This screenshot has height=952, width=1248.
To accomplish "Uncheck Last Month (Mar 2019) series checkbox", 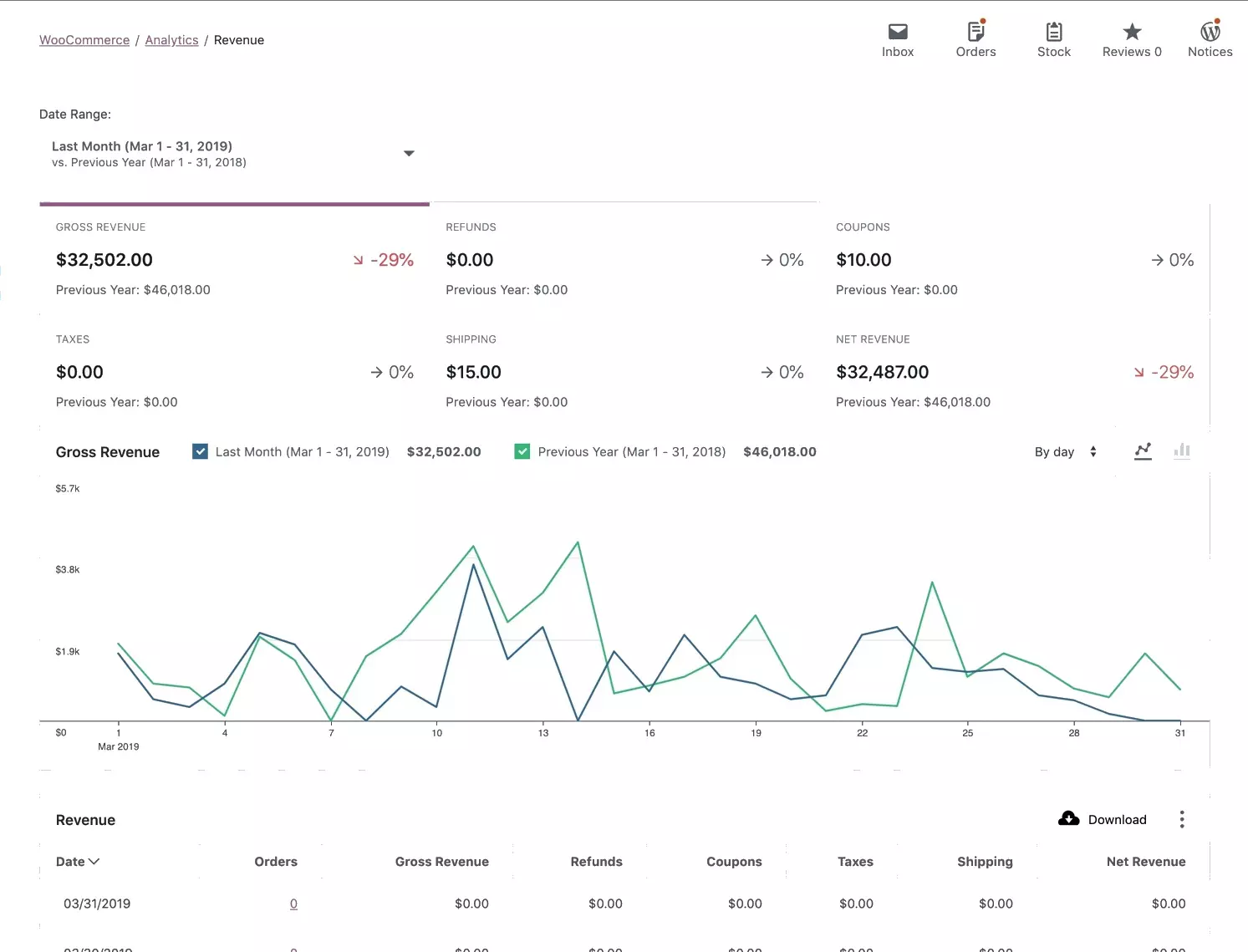I will [x=201, y=451].
